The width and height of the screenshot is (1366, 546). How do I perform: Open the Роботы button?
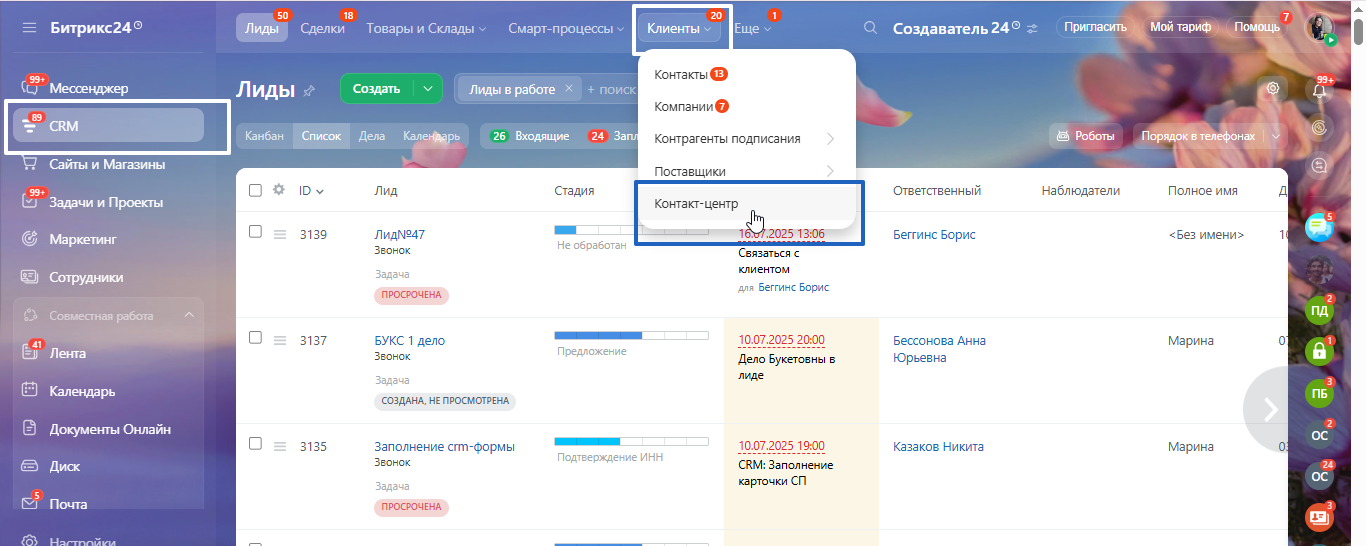1085,136
